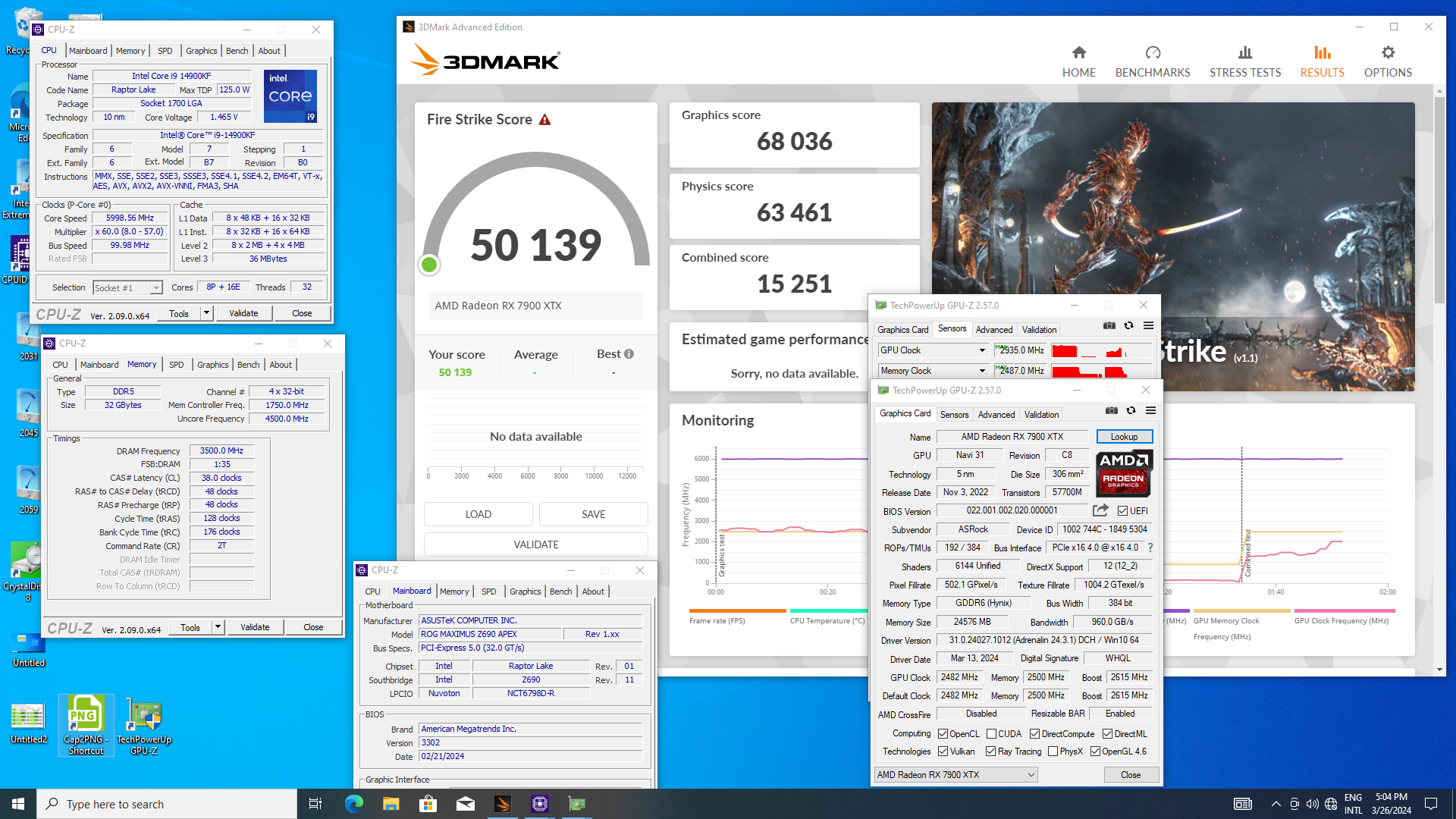1456x819 pixels.
Task: Click the Intel Core i9 logo in CPU-Z
Action: (x=290, y=96)
